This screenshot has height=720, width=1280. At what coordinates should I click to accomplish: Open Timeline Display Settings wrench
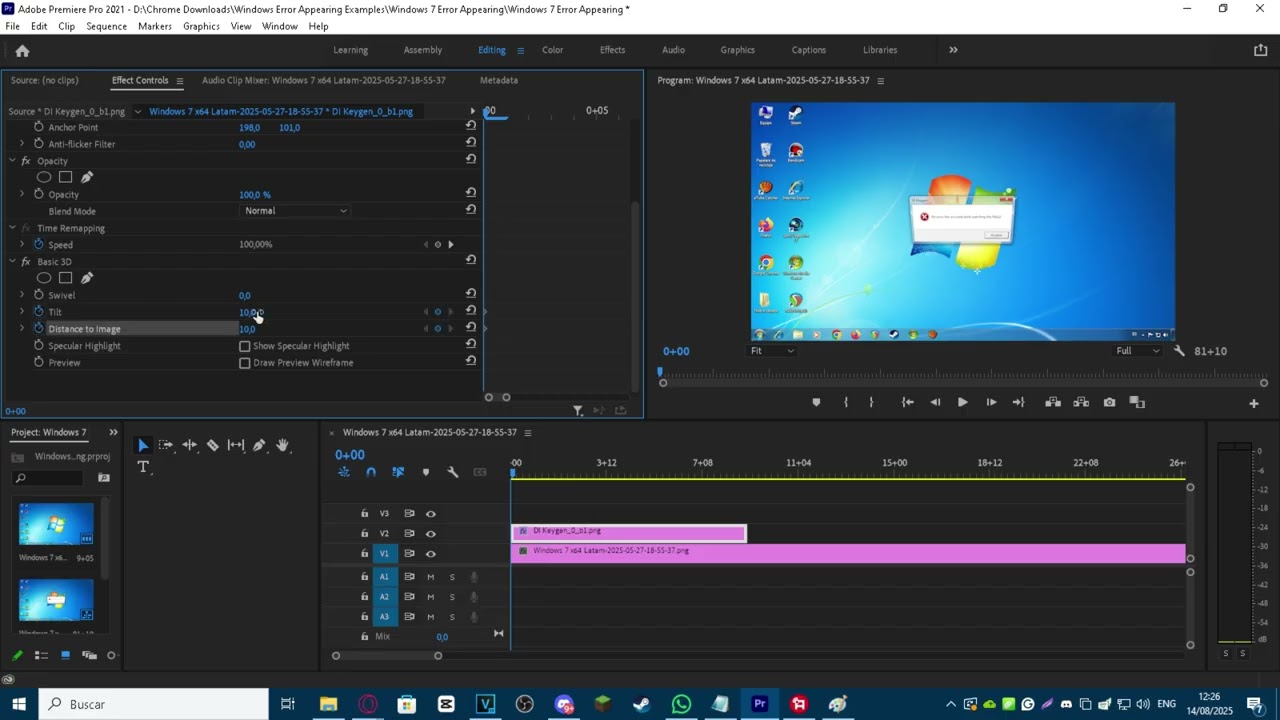click(x=452, y=472)
